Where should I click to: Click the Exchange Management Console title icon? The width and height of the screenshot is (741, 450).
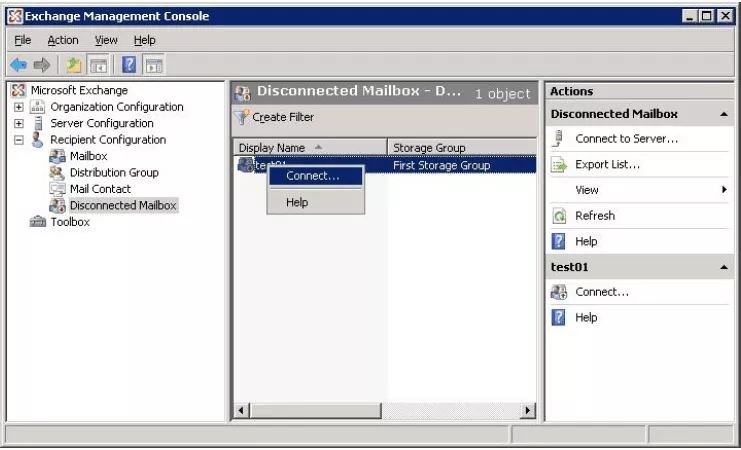(x=15, y=16)
